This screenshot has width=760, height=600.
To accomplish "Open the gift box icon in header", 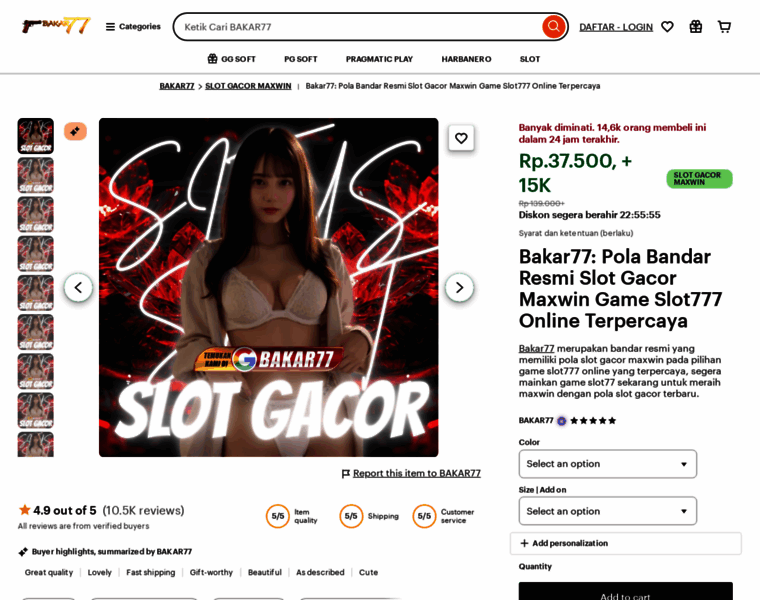I will [x=696, y=27].
